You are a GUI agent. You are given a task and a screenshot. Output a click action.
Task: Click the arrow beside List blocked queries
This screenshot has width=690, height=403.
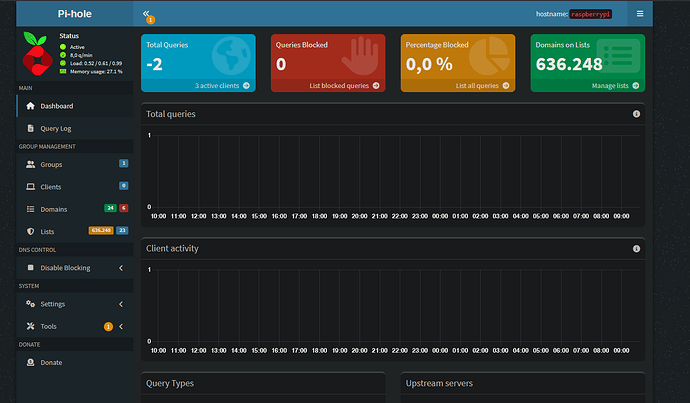[376, 86]
